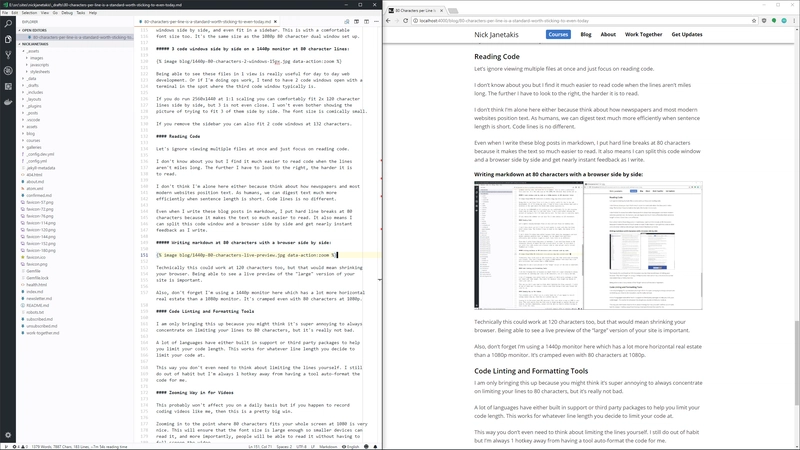The width and height of the screenshot is (800, 450).
Task: Click the UTF-8 encoding in status bar
Action: pos(301,446)
